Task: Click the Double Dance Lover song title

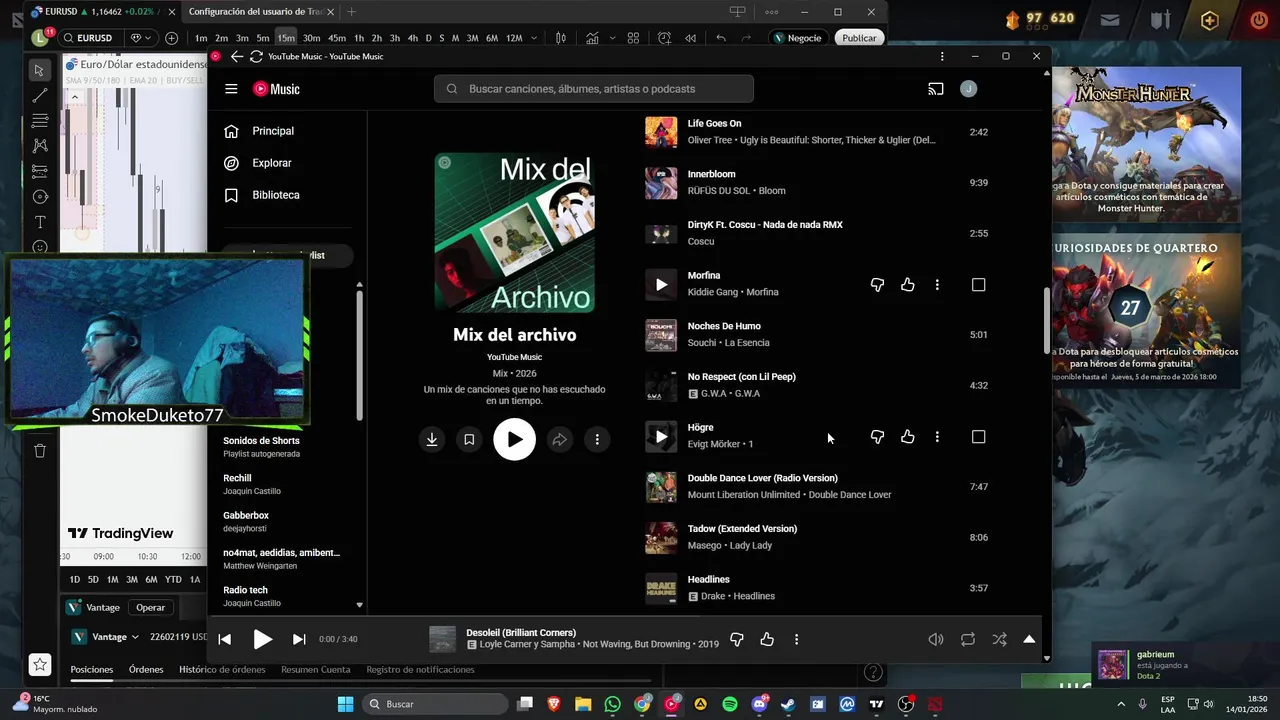Action: coord(763,478)
